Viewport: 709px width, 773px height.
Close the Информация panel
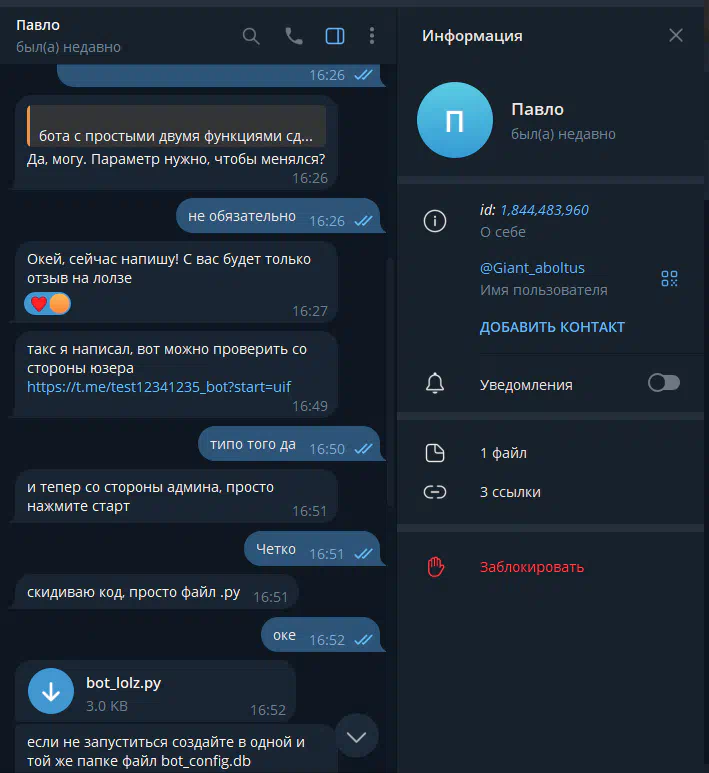click(x=675, y=35)
